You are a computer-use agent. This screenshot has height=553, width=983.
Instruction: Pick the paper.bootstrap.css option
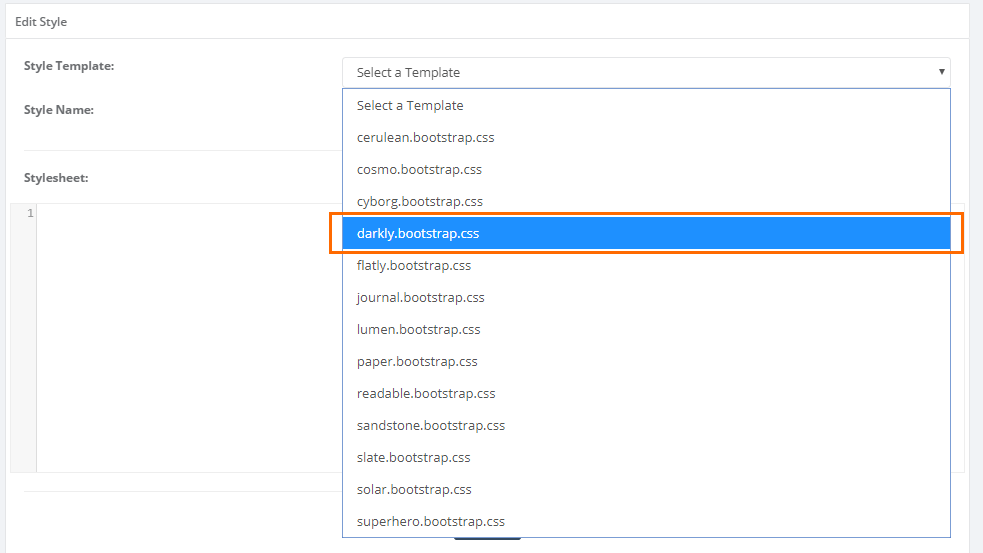coord(417,361)
